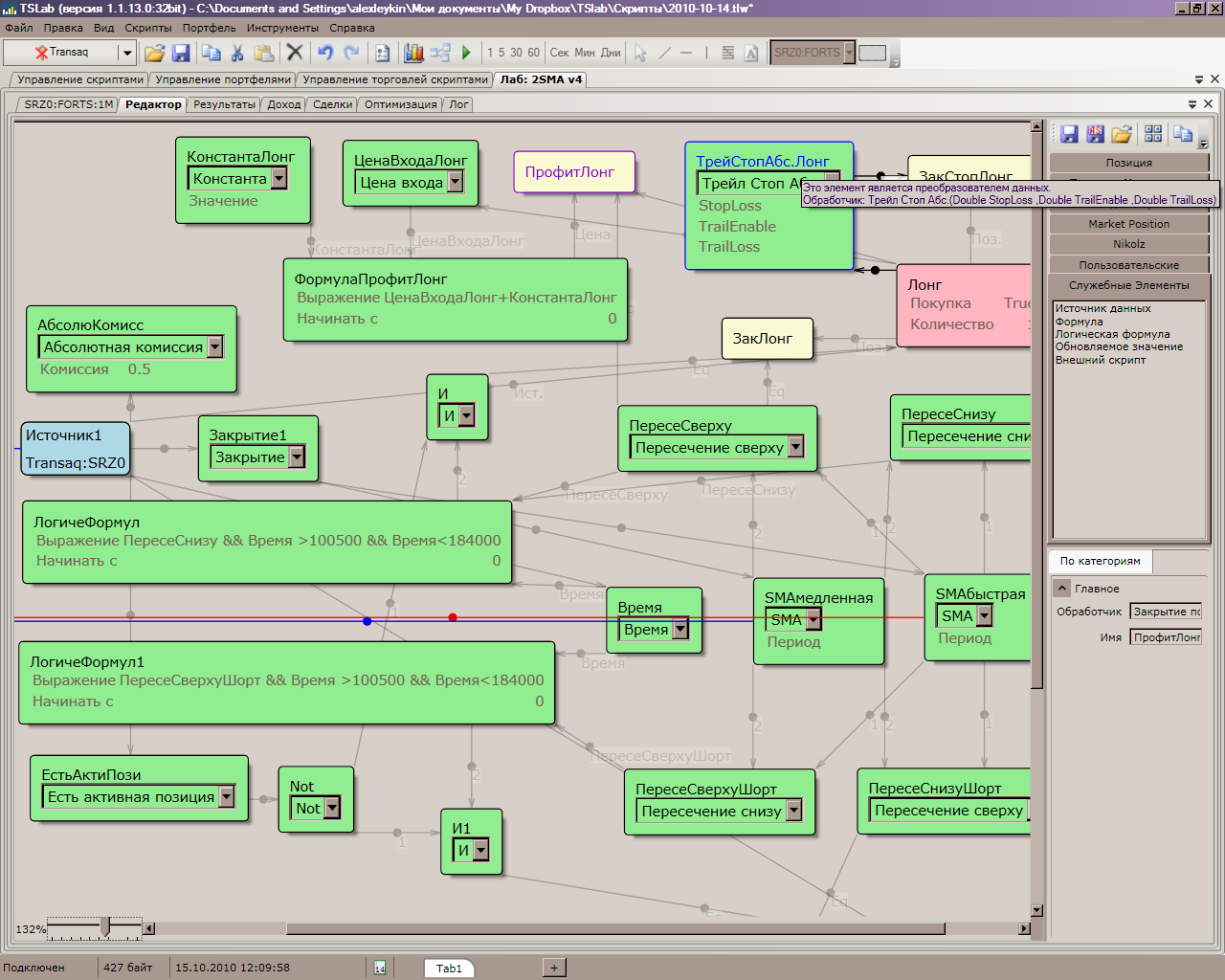The image size is (1225, 980).
Task: Switch to the Оптимизация tab
Action: [x=400, y=104]
